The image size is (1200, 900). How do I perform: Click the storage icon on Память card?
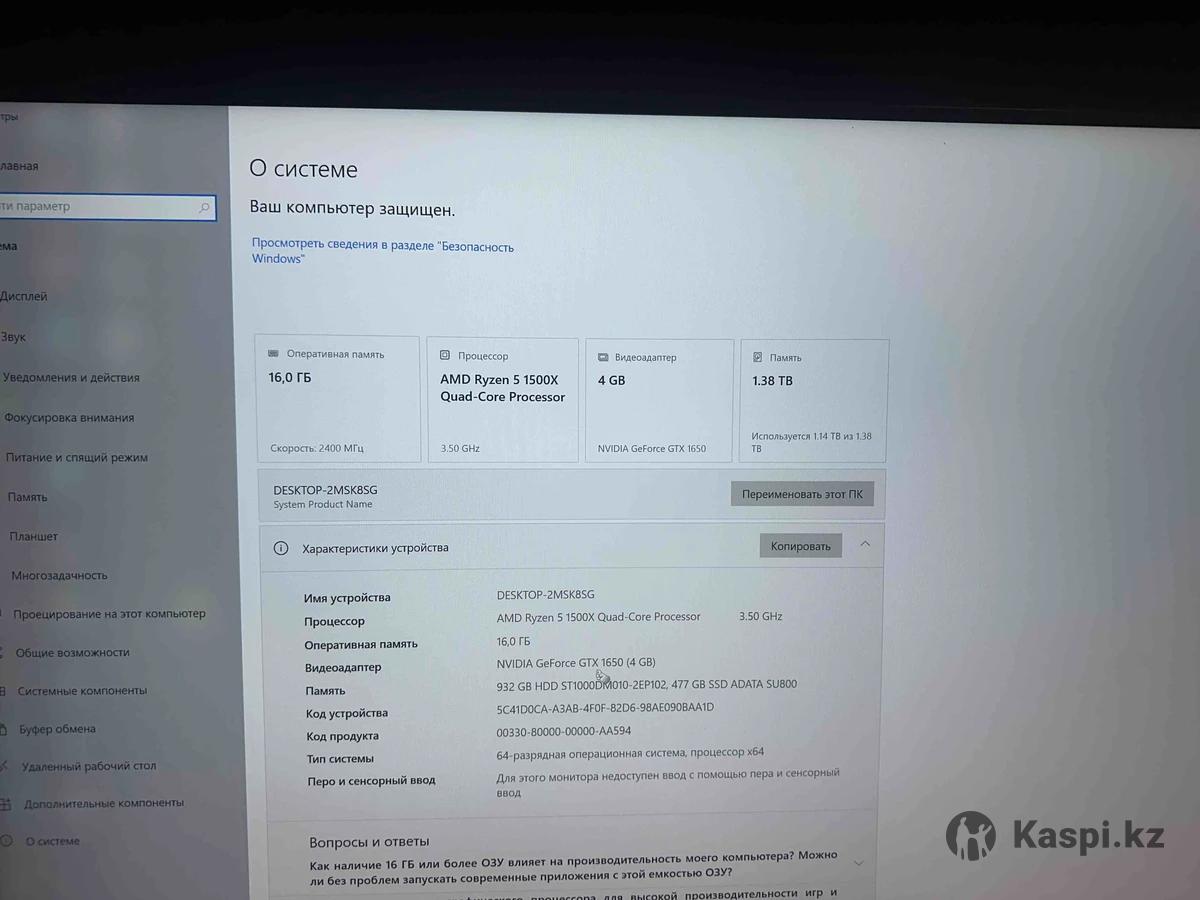[757, 357]
